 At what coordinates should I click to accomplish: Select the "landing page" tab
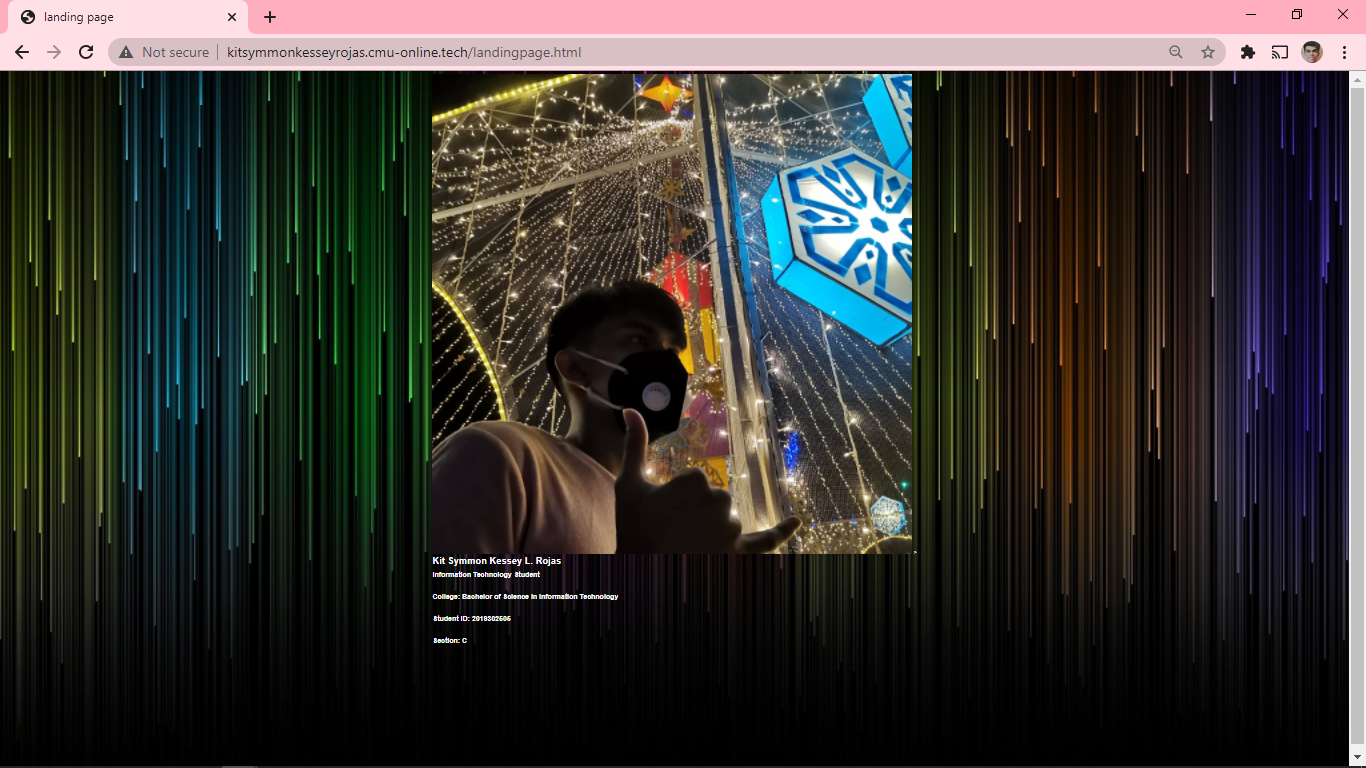[x=120, y=17]
